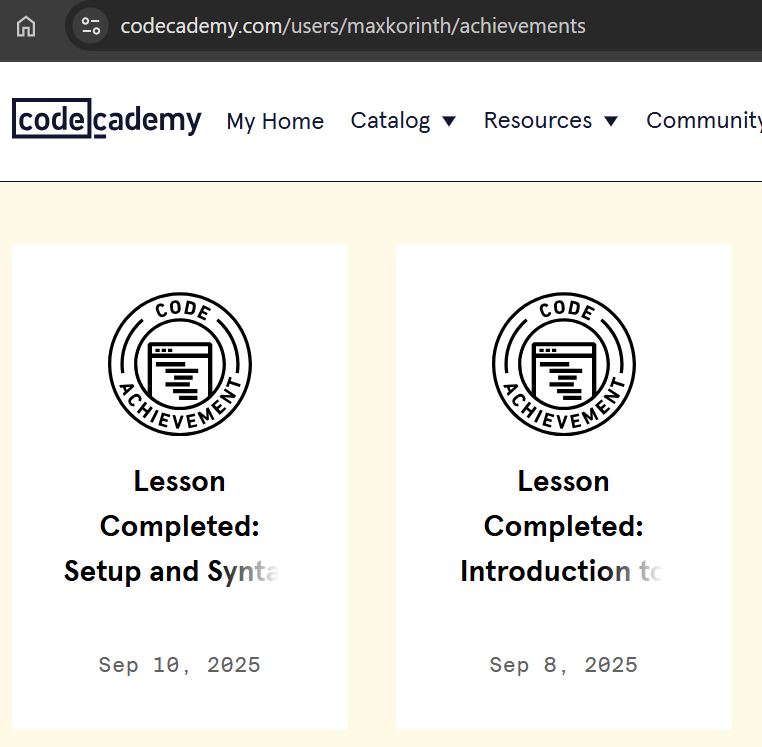Select the Setup and Syntax achievement badge icon
The image size is (762, 747).
(x=180, y=365)
